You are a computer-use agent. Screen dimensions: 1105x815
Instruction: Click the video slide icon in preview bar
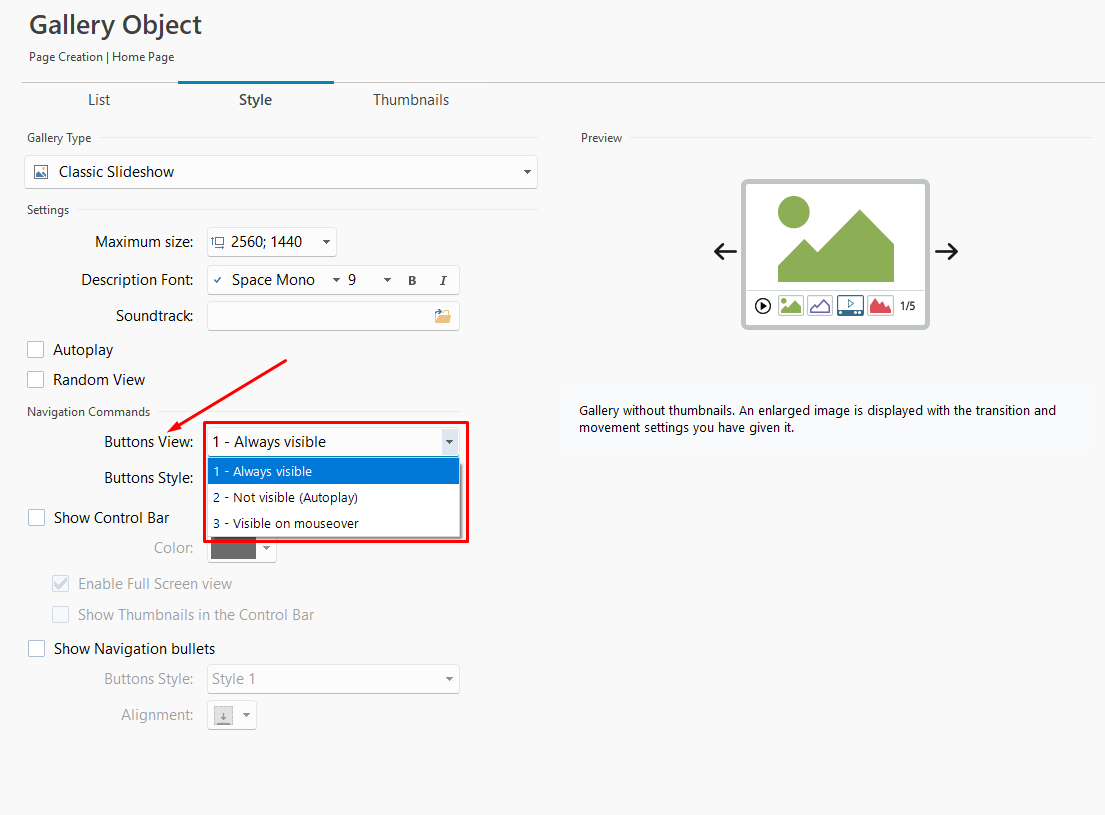(850, 306)
